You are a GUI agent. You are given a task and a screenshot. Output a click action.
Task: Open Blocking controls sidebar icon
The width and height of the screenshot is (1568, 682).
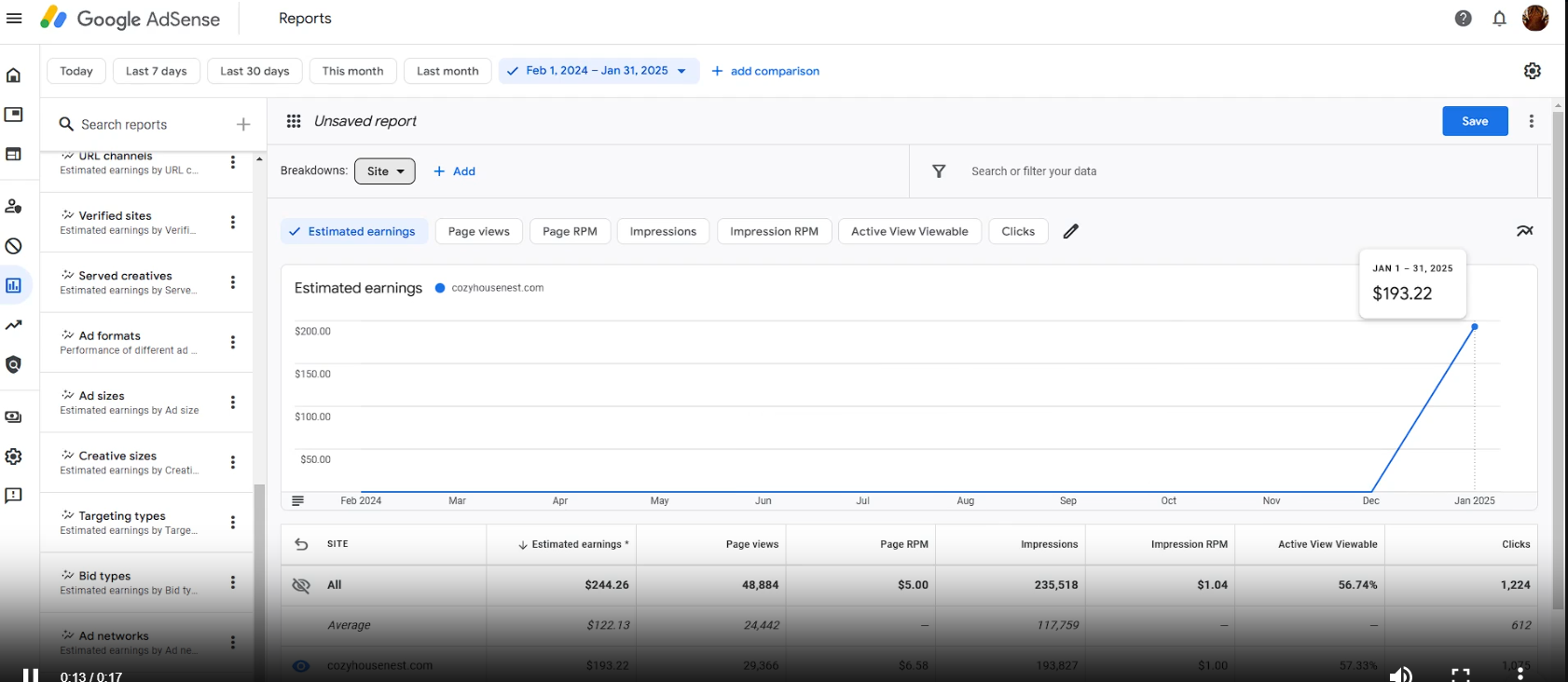tap(14, 246)
